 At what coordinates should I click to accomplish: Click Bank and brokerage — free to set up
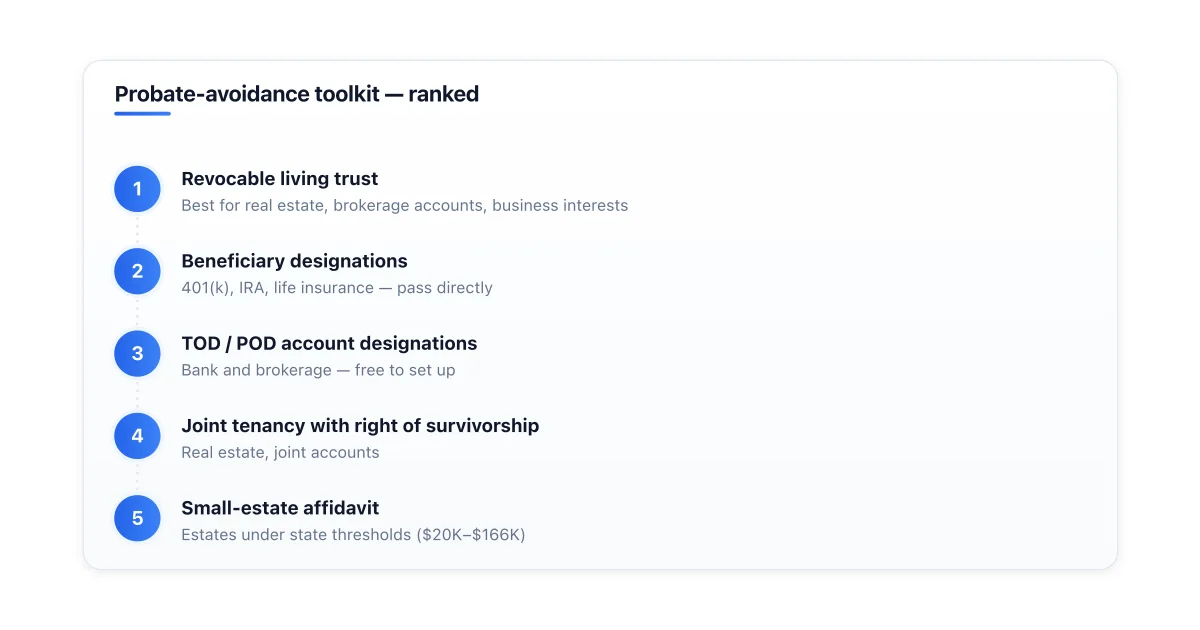pos(318,370)
